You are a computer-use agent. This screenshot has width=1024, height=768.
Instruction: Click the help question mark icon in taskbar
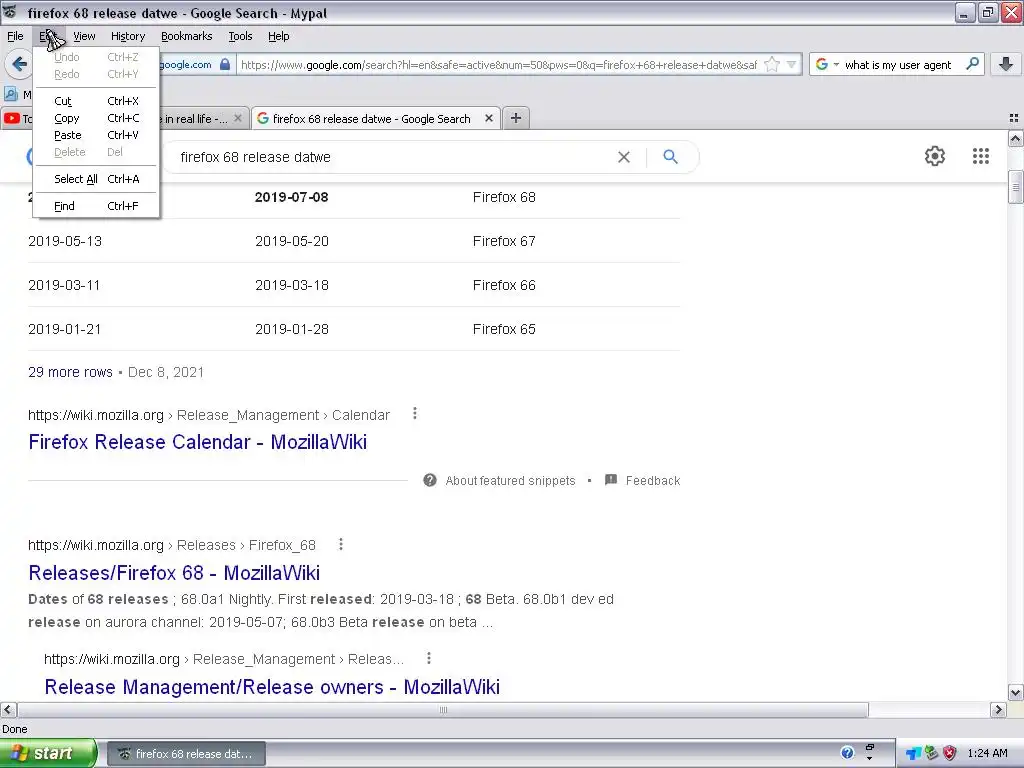tap(847, 753)
